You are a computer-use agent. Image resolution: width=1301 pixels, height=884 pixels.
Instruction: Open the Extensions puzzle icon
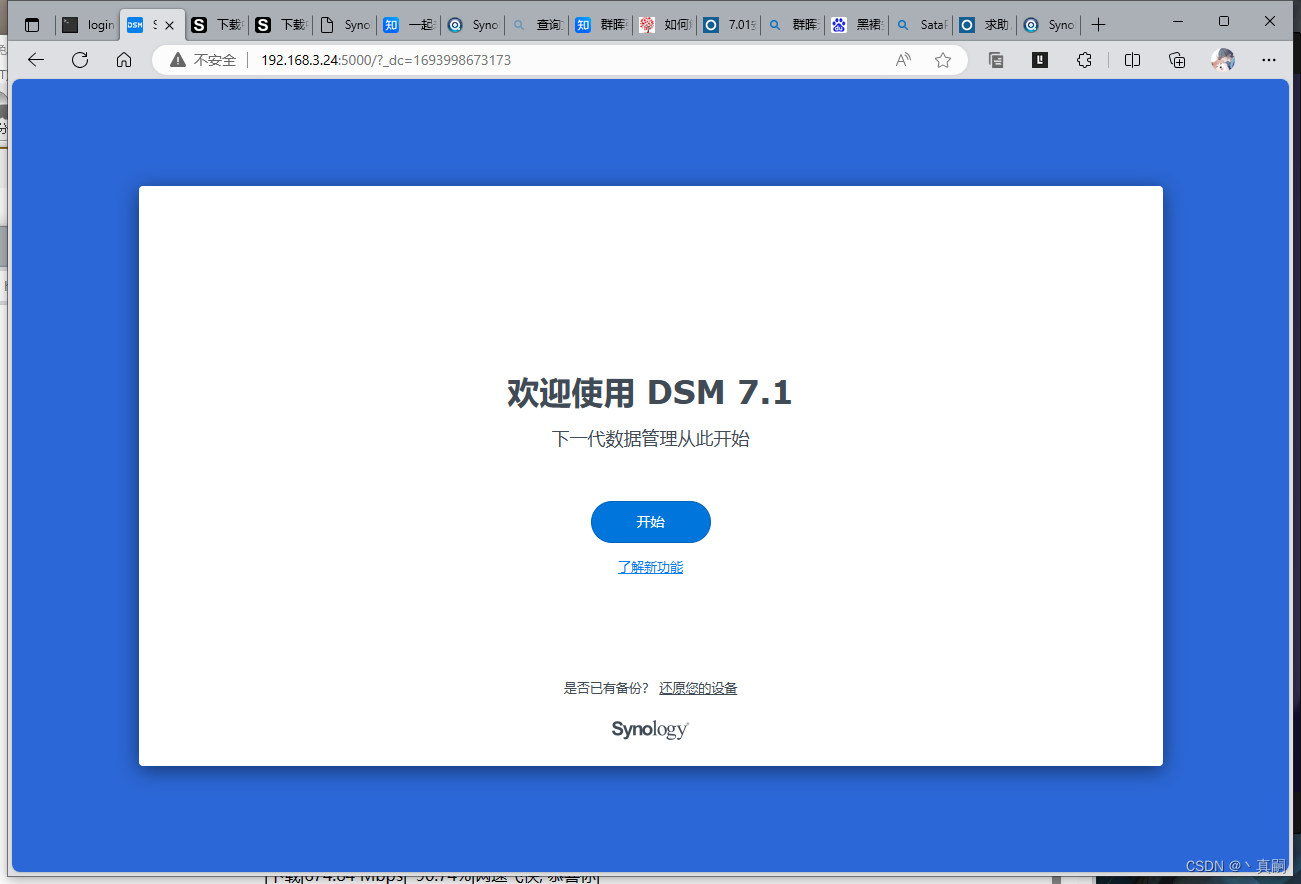(x=1084, y=60)
